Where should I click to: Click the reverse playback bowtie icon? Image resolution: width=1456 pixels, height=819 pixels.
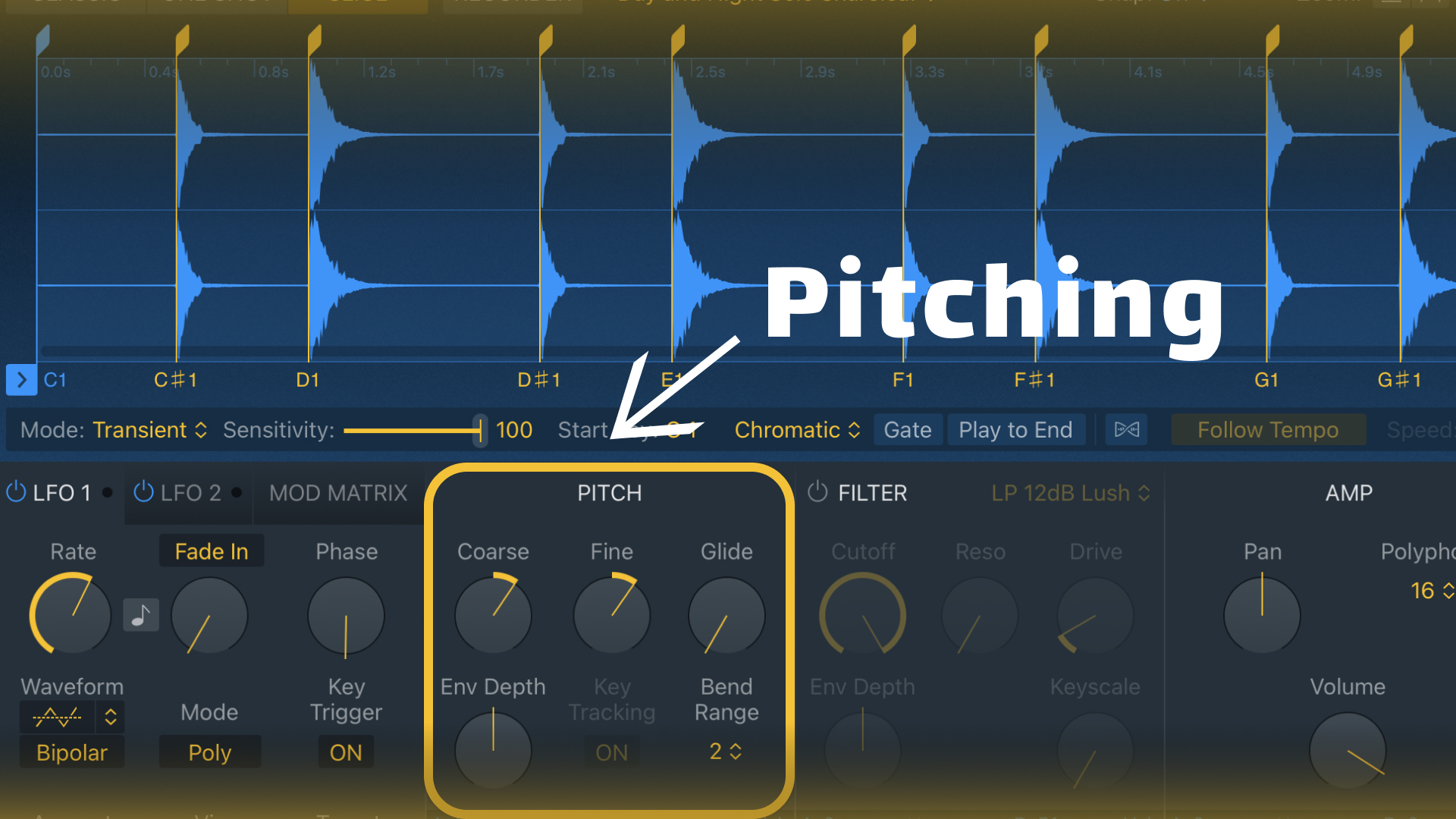(1126, 430)
